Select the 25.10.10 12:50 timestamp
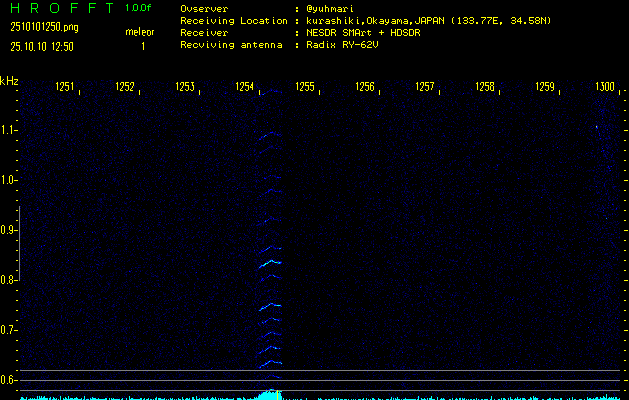This screenshot has height=400, width=629. point(42,46)
